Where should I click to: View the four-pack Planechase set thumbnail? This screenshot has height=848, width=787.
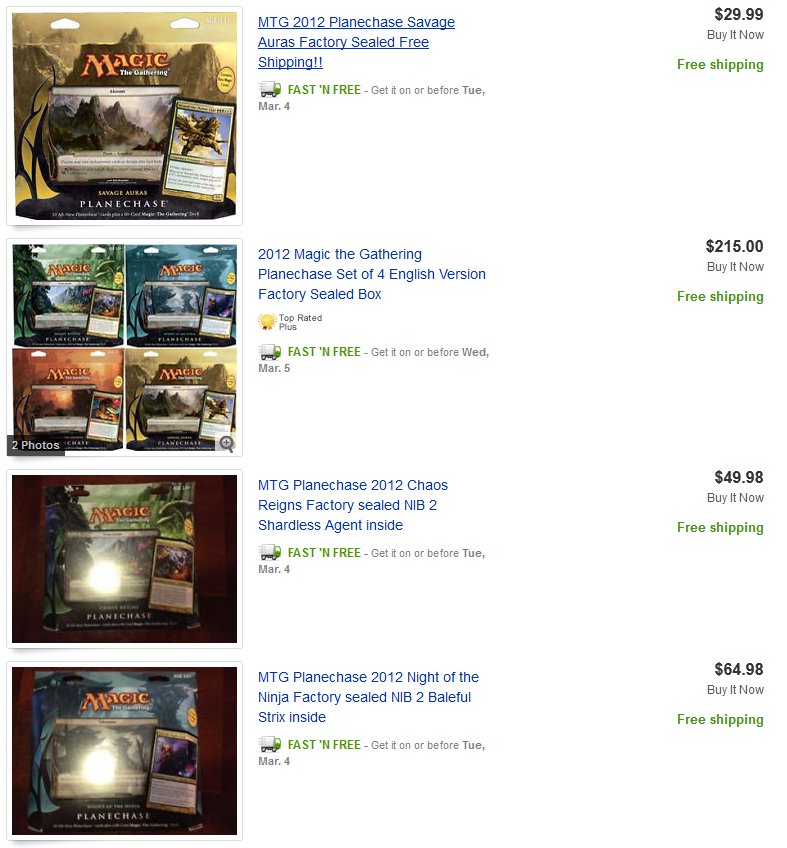click(x=124, y=347)
